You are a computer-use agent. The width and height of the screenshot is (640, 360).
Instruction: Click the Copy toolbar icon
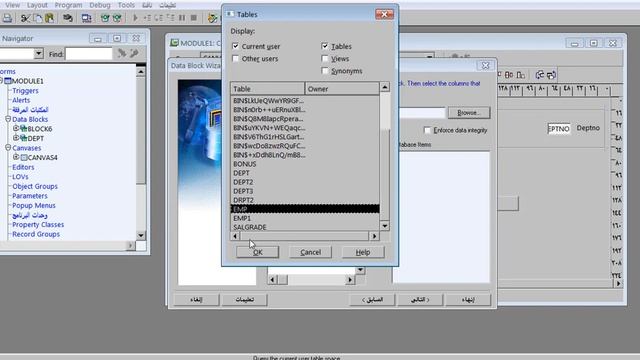pyautogui.click(x=38, y=18)
